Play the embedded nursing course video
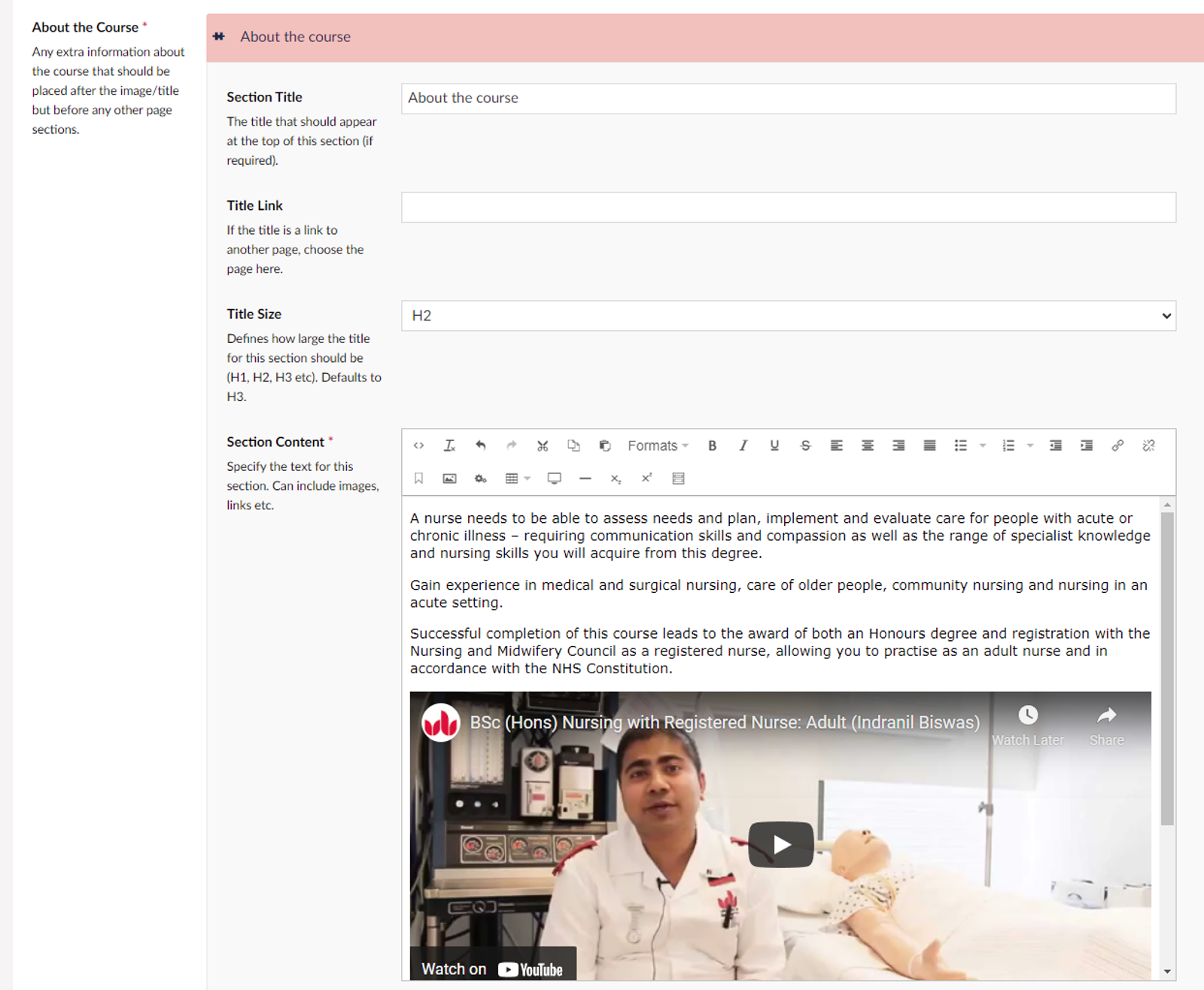Screen dimensions: 1204x990 (780, 844)
